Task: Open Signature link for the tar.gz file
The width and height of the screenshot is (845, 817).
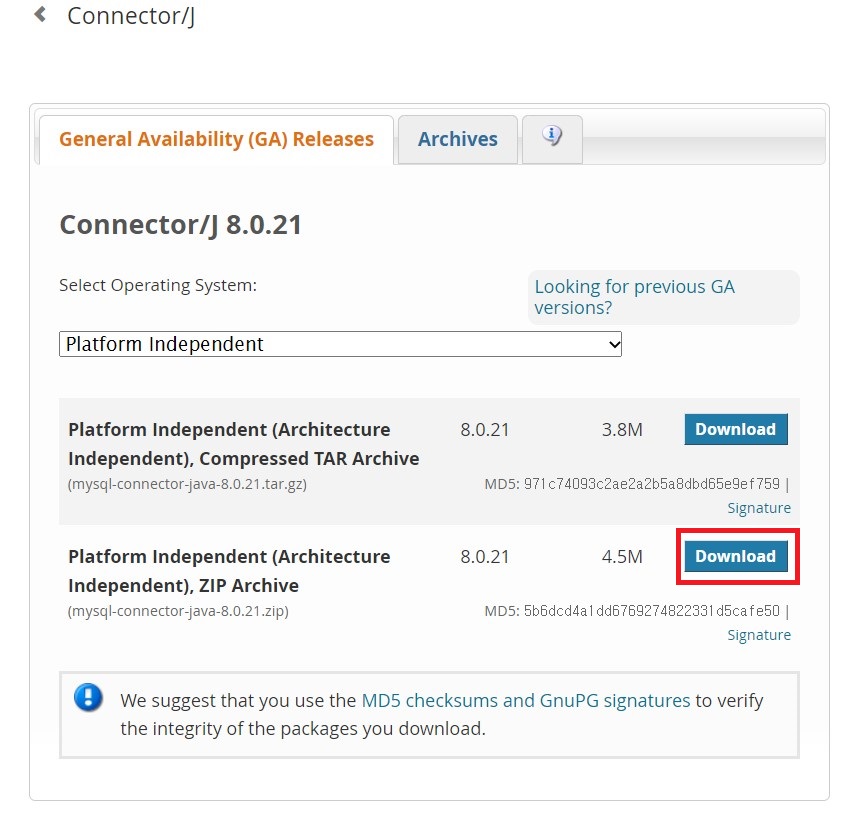Action: coord(759,508)
